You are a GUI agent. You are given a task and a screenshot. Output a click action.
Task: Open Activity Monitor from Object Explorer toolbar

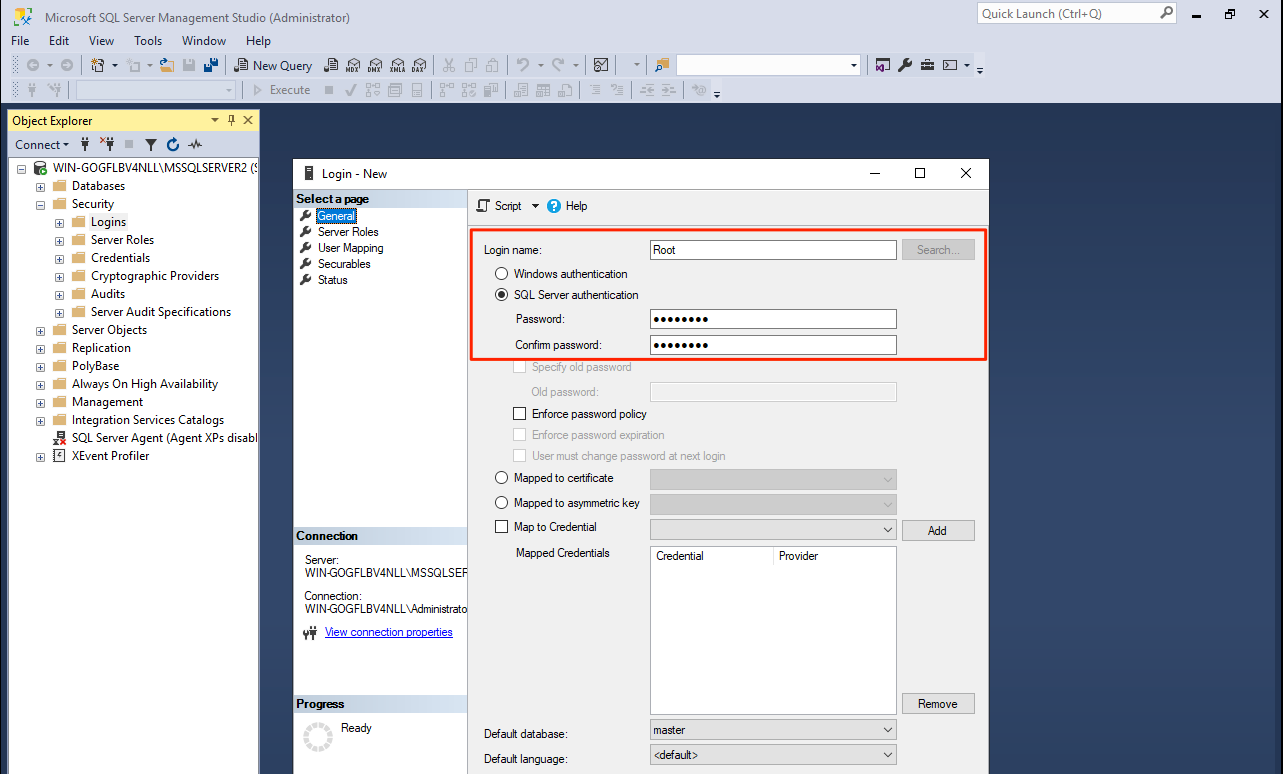coord(195,144)
